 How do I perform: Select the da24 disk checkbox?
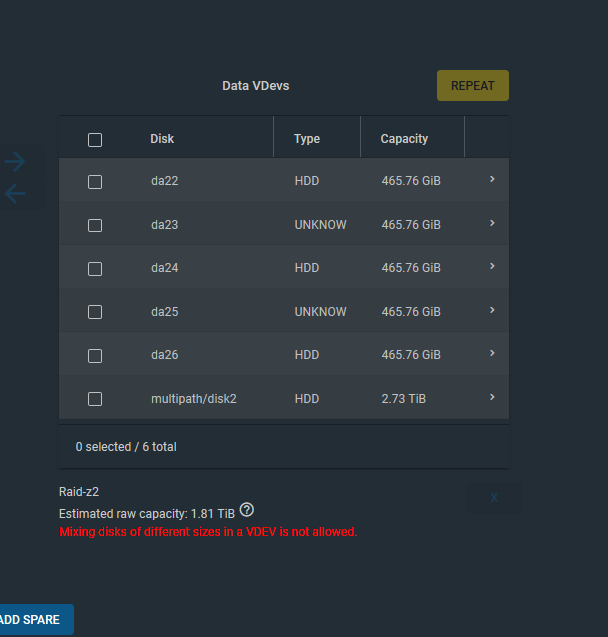pos(95,269)
